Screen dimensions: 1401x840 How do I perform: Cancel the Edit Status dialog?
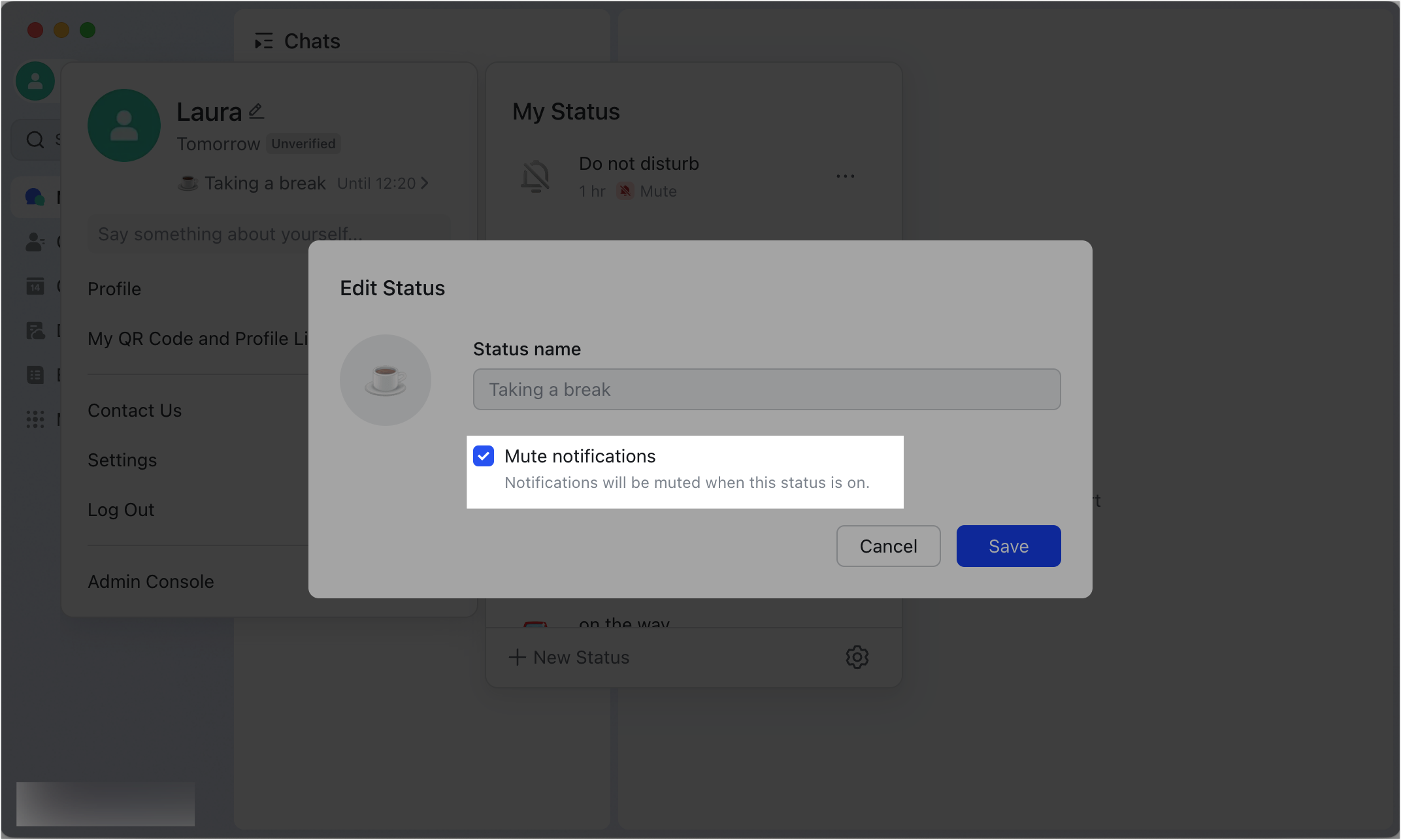[888, 545]
